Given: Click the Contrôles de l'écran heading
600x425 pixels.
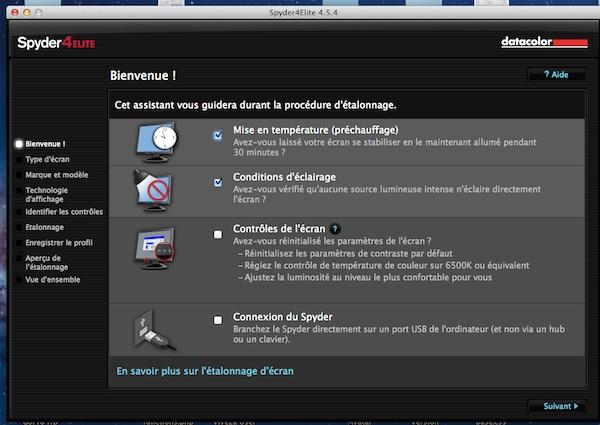Looking at the screenshot, I should (279, 229).
